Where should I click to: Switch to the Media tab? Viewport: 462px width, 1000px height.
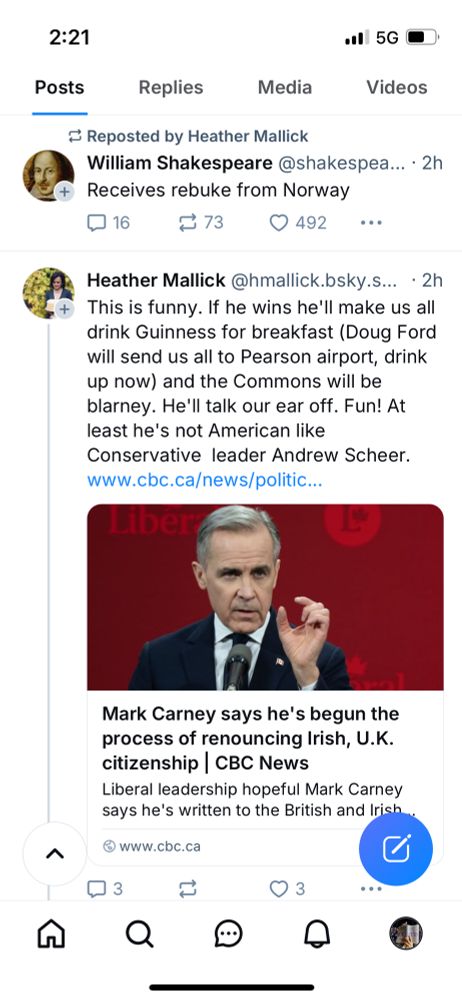285,87
